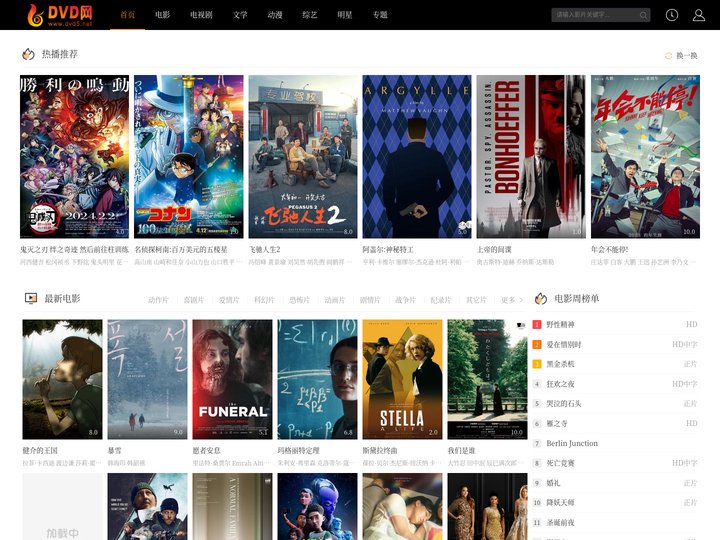Open the 明星 nav tab
The height and width of the screenshot is (540, 720).
pos(344,15)
